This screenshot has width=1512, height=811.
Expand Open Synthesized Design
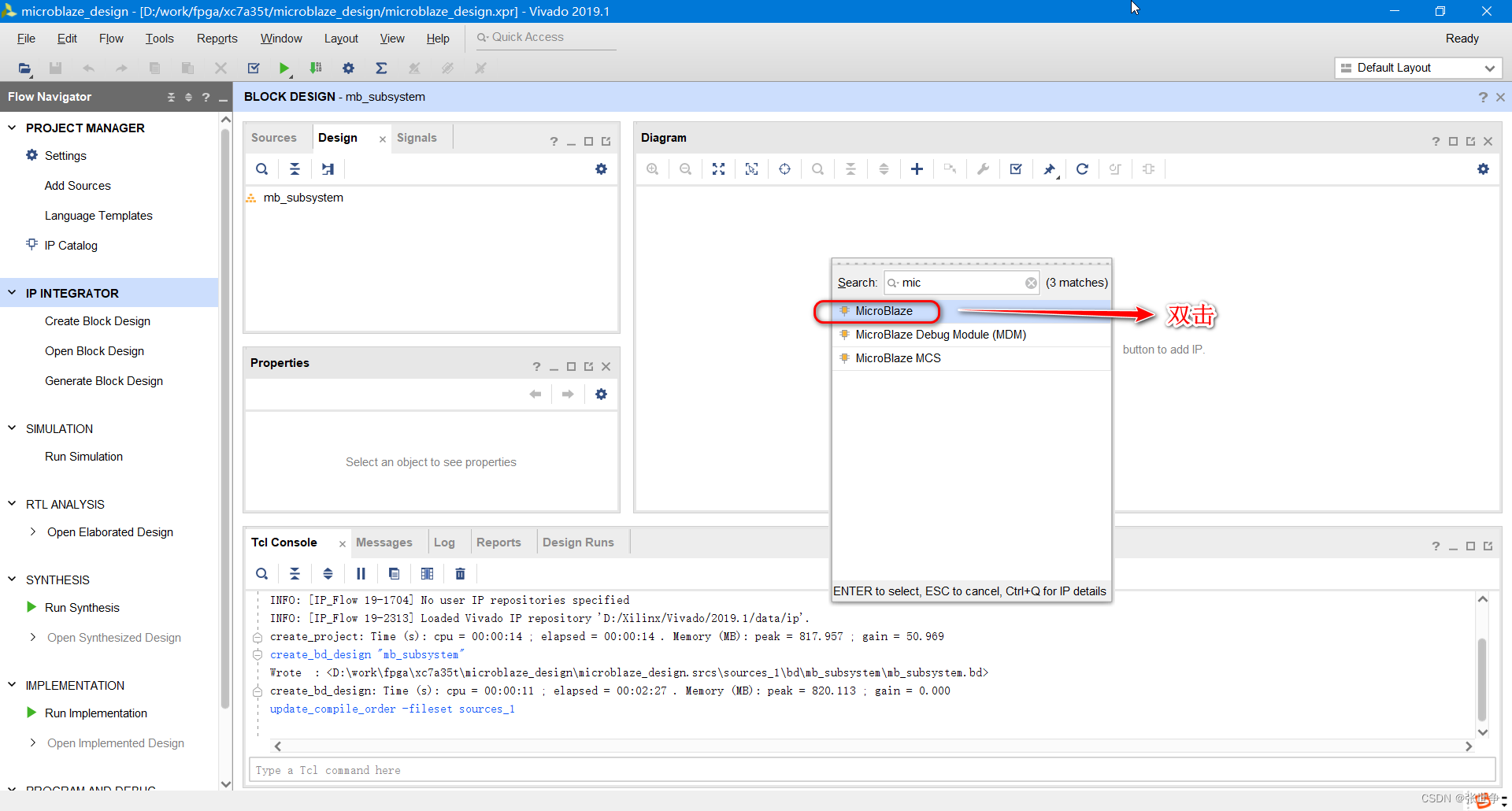click(32, 638)
